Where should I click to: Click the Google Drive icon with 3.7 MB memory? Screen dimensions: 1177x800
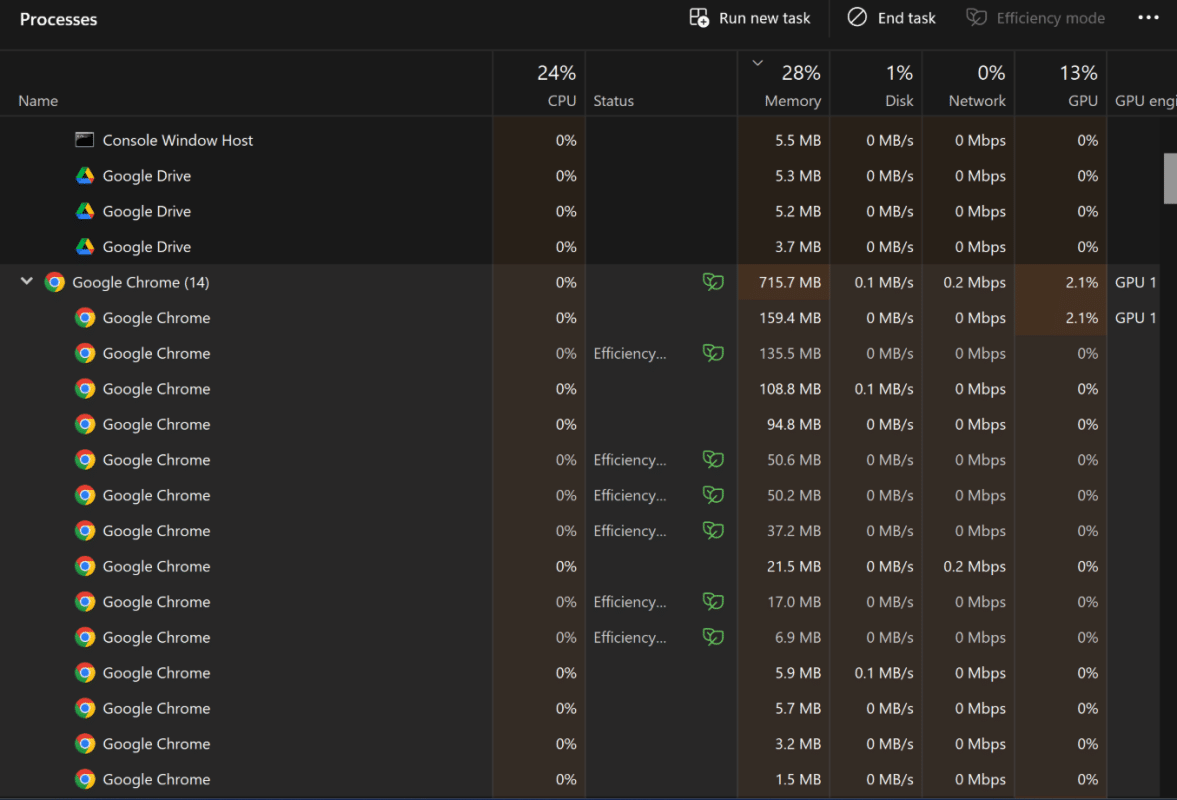point(85,246)
